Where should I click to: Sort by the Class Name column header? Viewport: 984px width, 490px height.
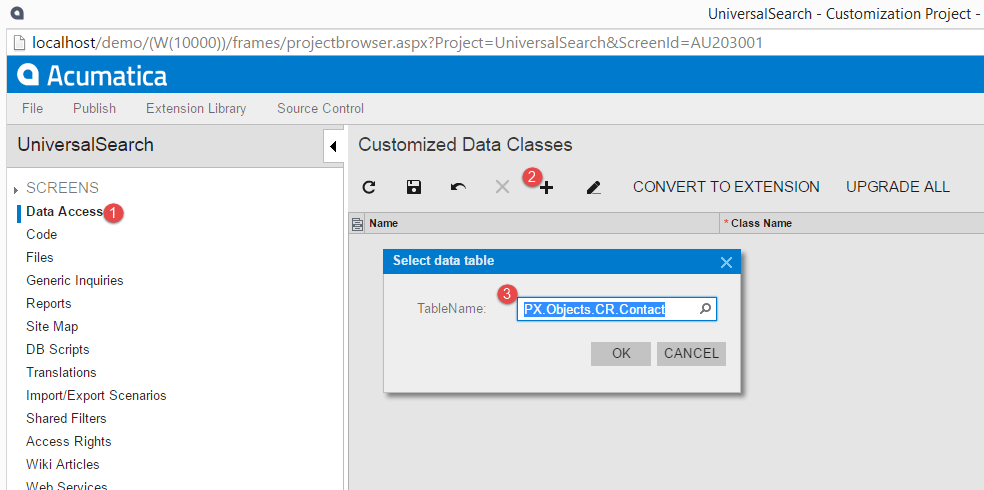pyautogui.click(x=762, y=224)
